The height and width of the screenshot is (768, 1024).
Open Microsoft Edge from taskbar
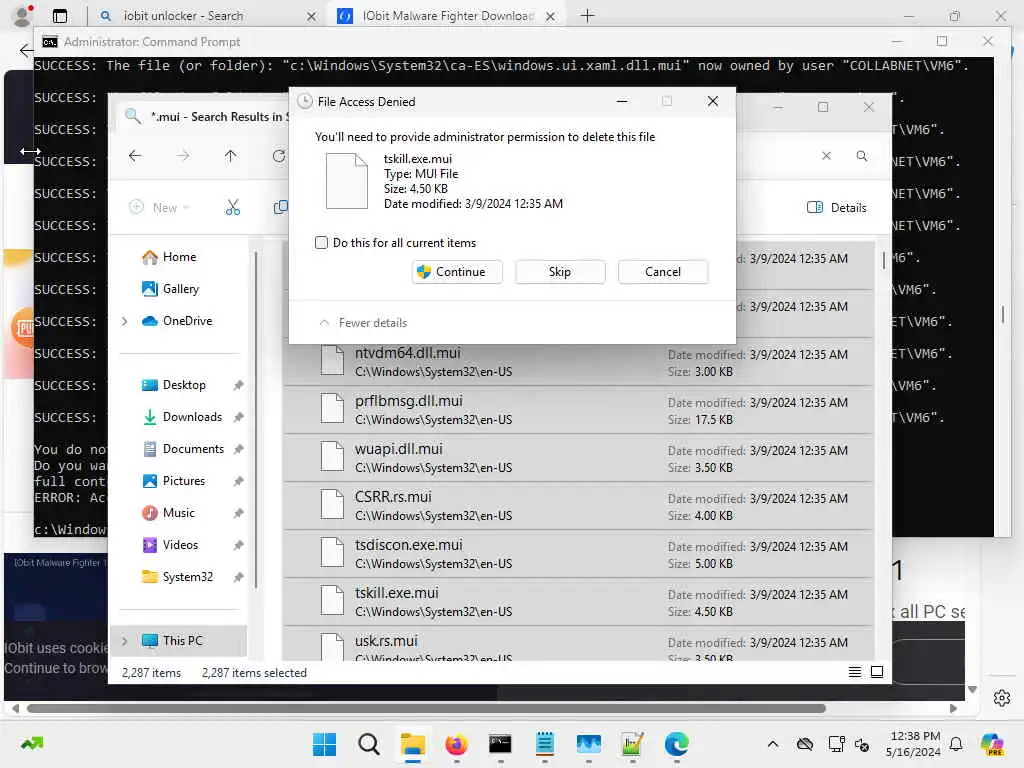[677, 744]
